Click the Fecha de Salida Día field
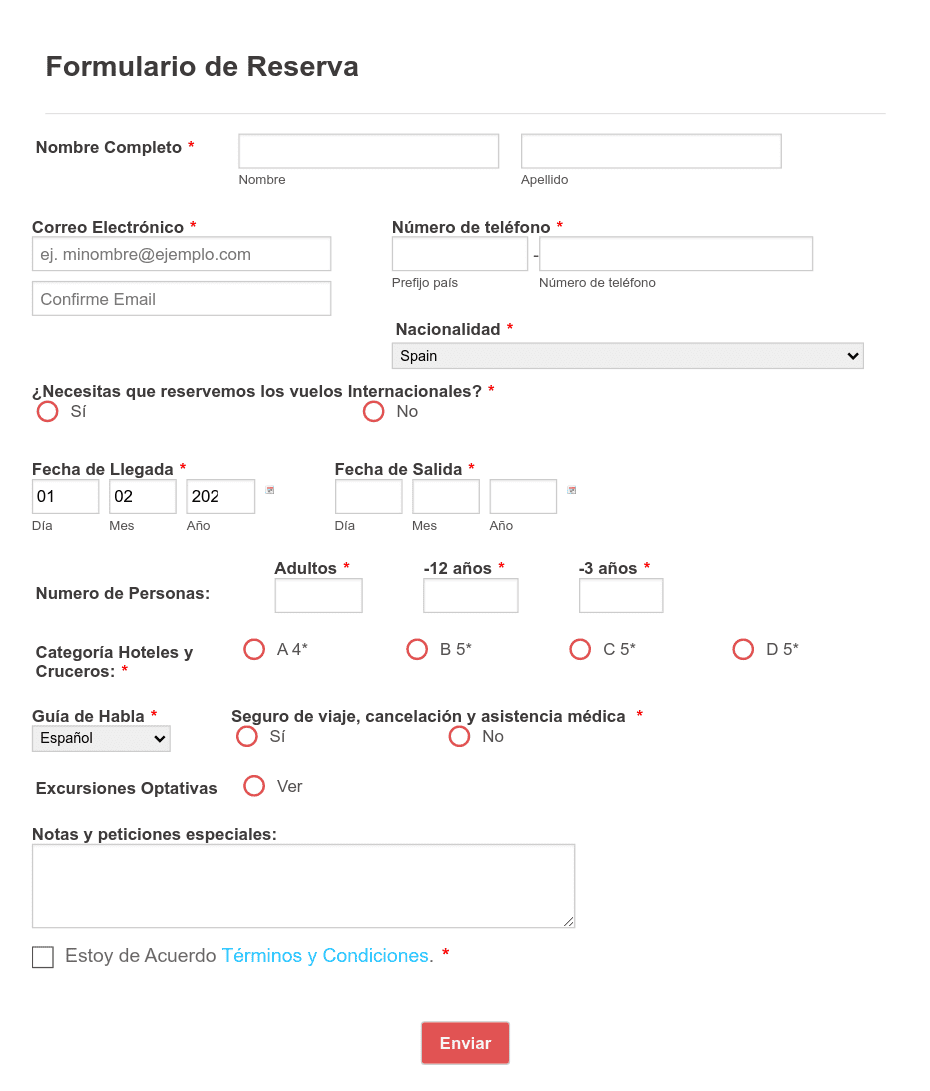 pos(369,496)
